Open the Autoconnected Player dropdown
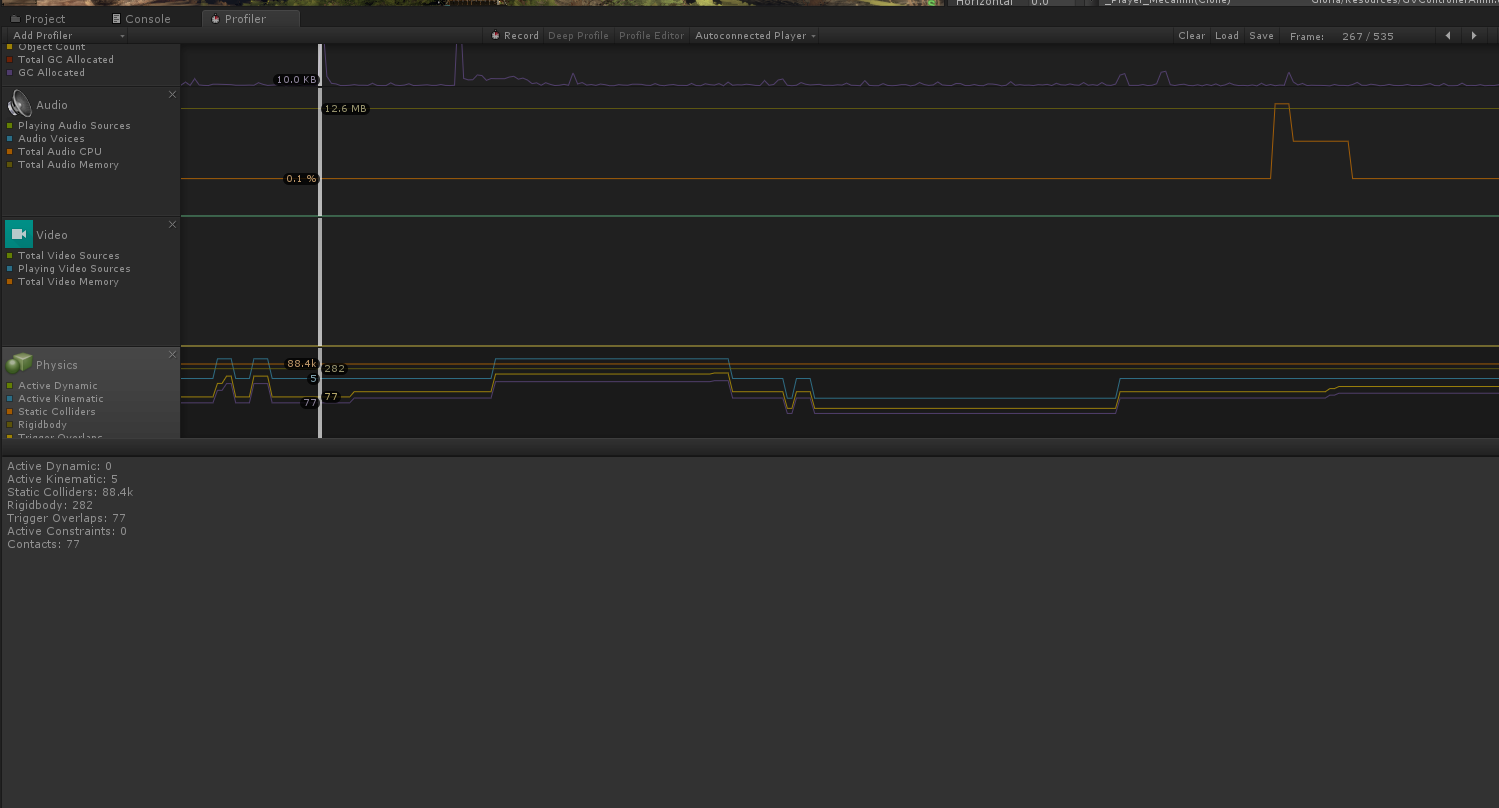 (x=755, y=36)
